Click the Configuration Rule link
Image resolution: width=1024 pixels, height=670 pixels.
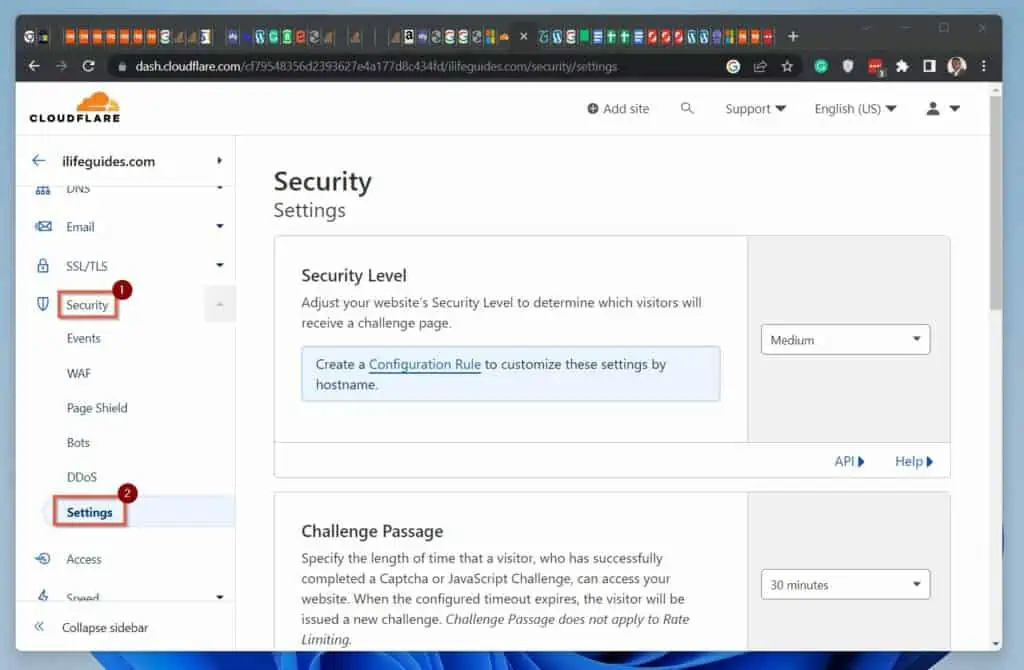click(424, 364)
